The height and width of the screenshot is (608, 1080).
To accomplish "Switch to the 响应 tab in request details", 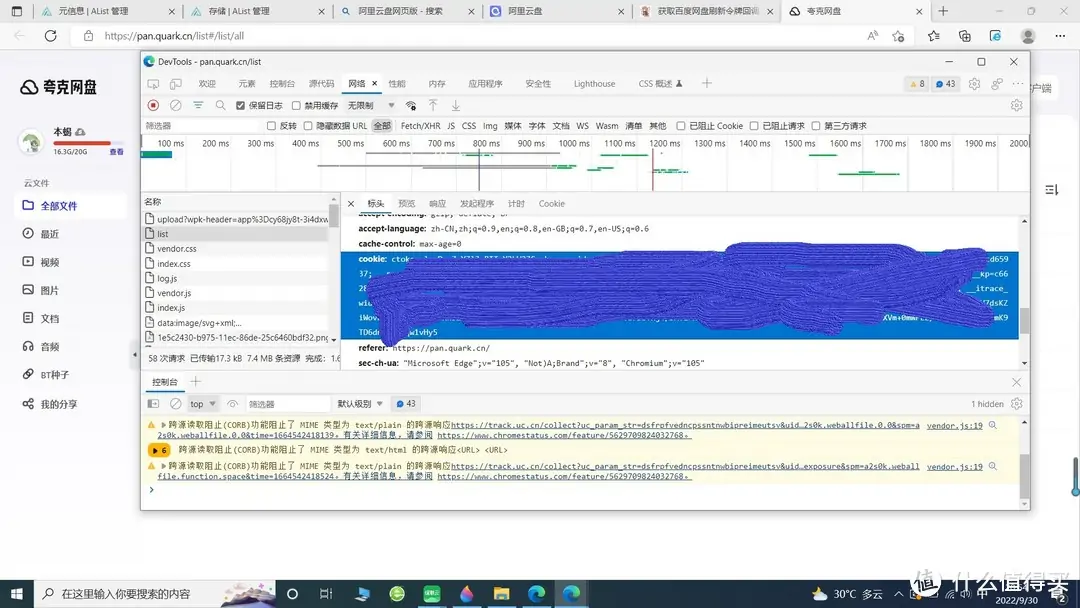I will pos(437,203).
